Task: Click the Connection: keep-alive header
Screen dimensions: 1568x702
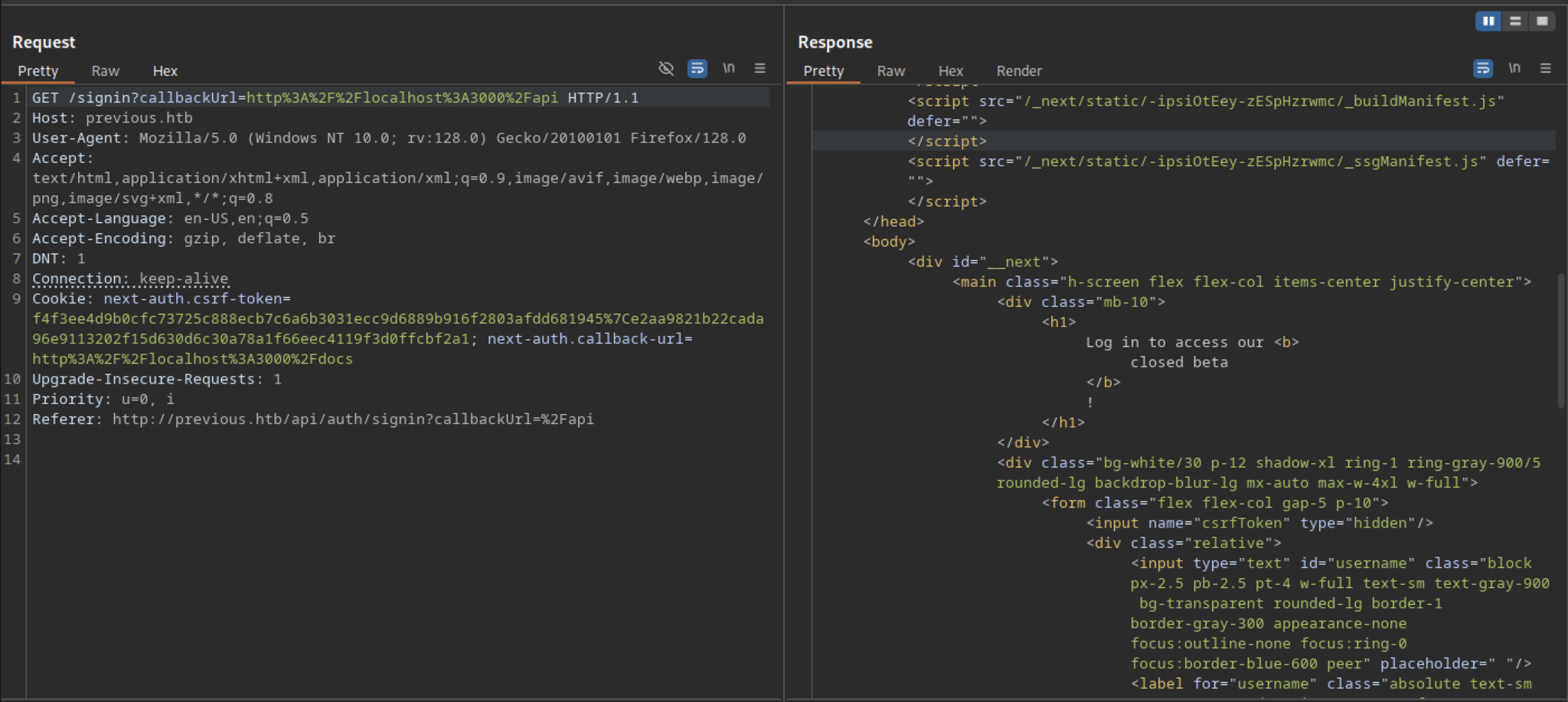Action: [x=130, y=279]
